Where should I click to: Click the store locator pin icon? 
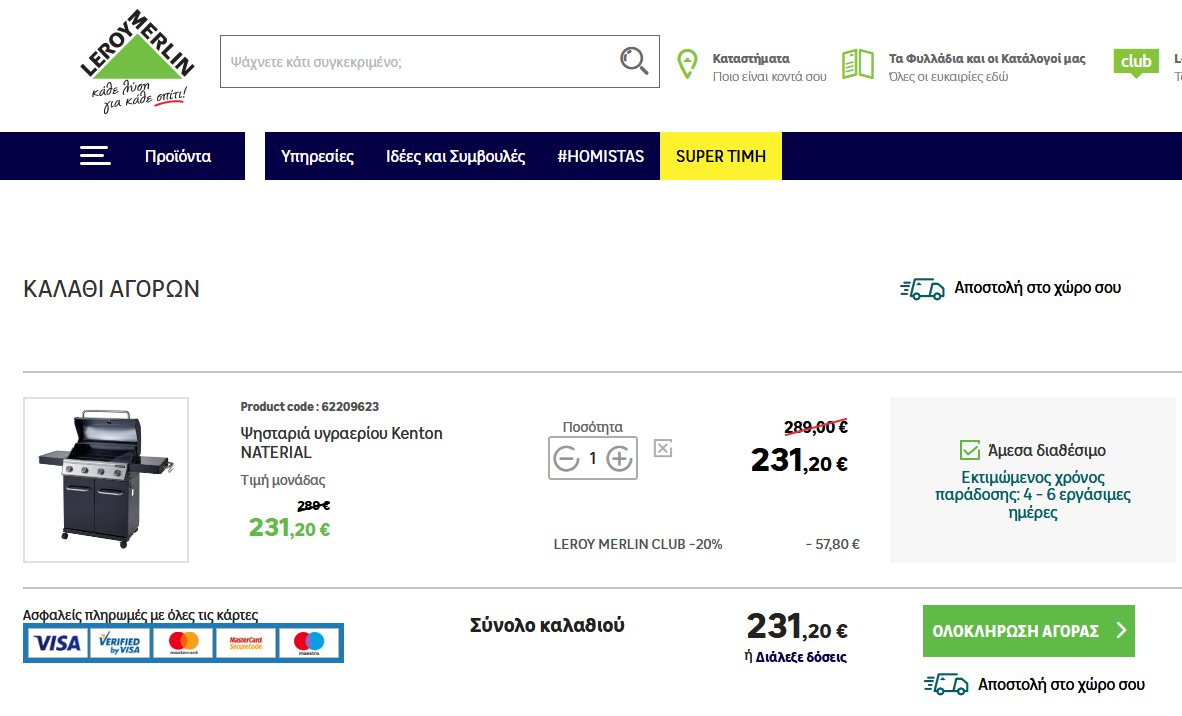coord(687,64)
